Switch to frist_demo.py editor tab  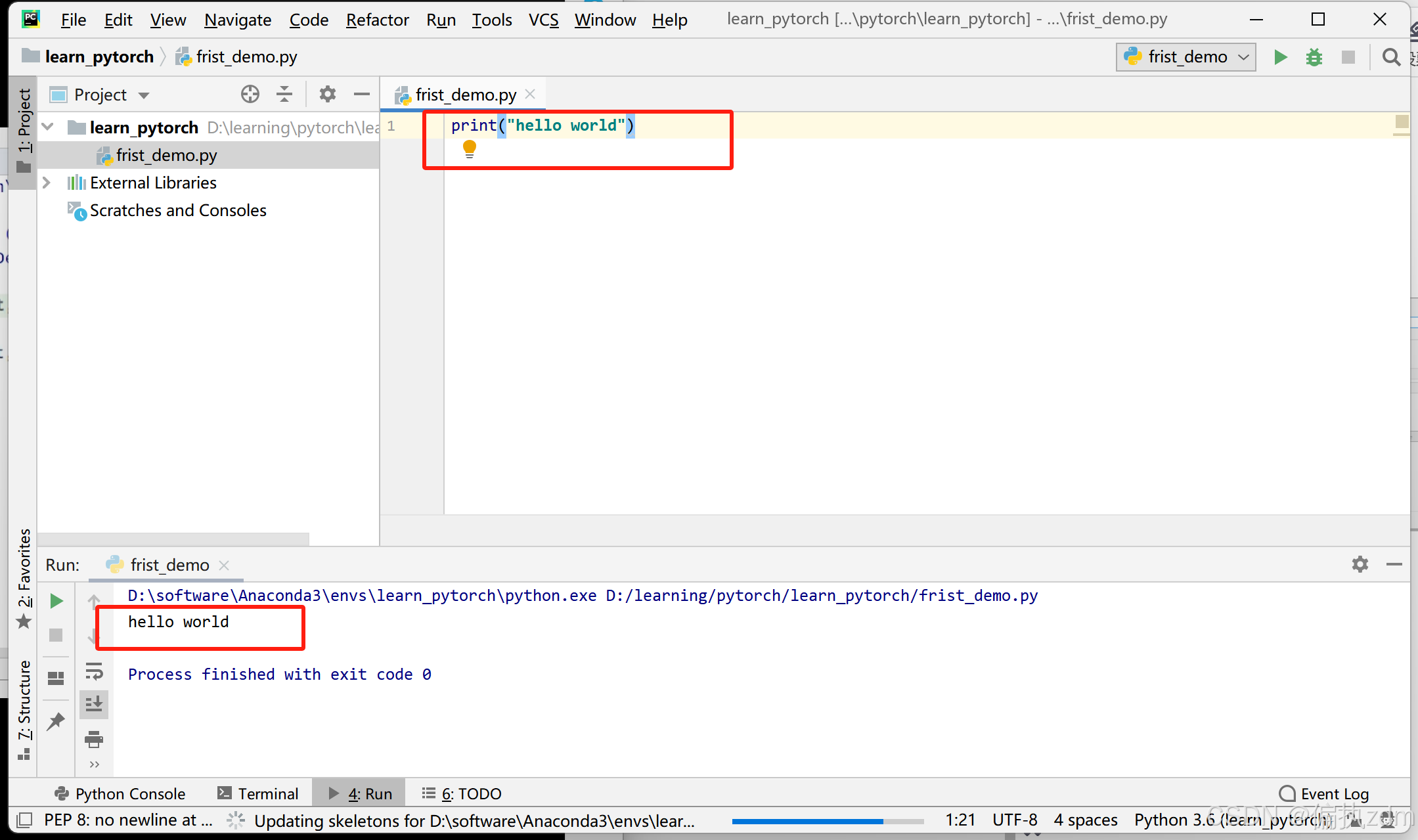466,95
